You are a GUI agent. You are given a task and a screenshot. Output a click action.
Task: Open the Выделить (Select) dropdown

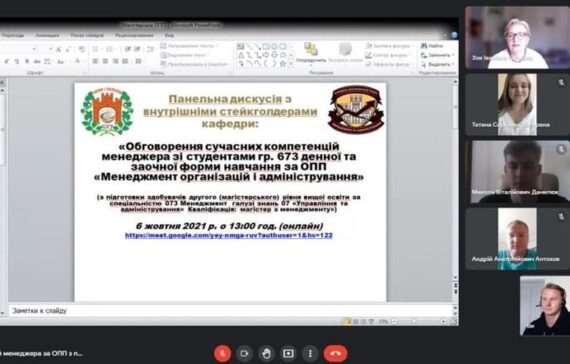(438, 64)
